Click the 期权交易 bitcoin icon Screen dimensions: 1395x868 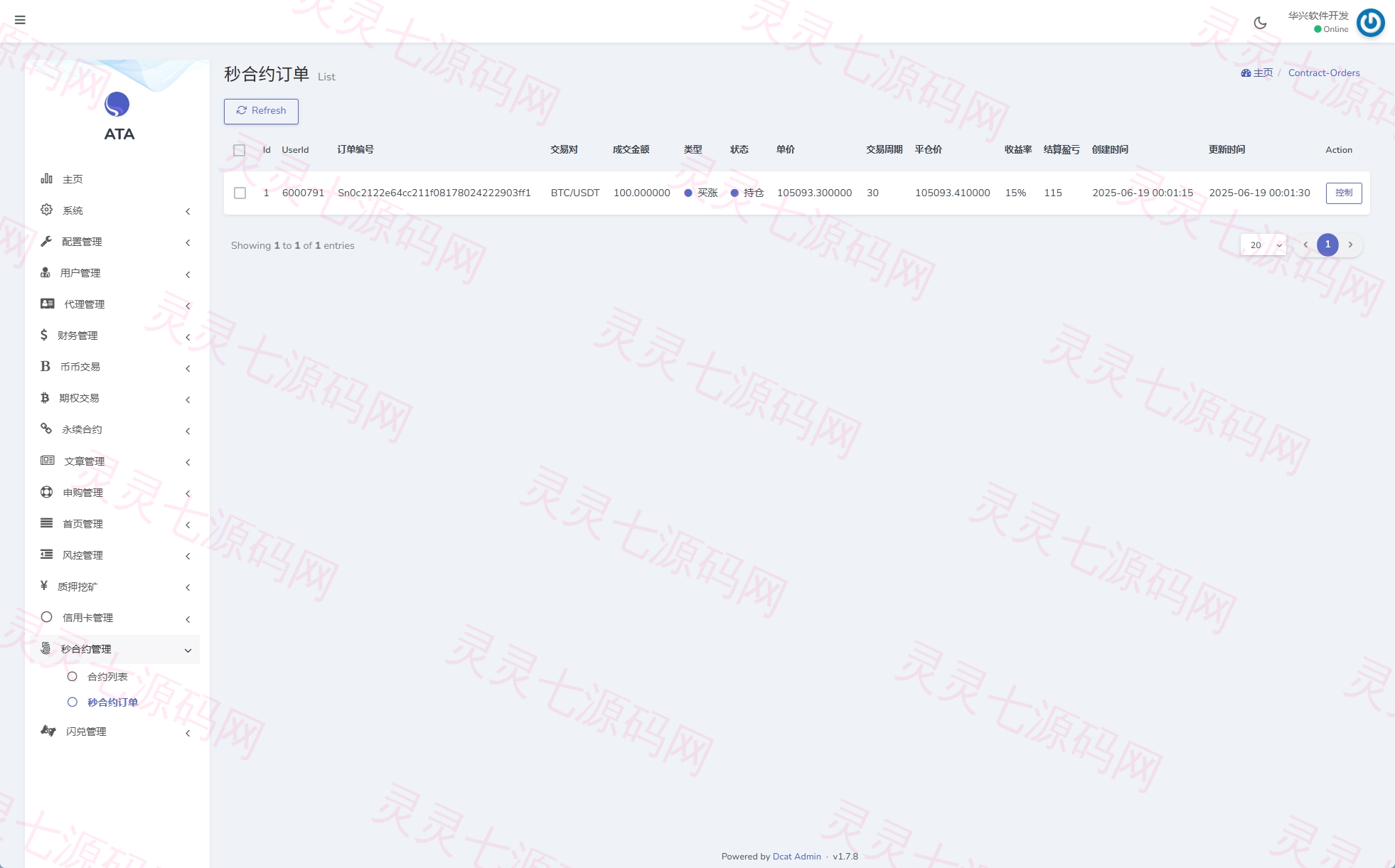[x=45, y=397]
